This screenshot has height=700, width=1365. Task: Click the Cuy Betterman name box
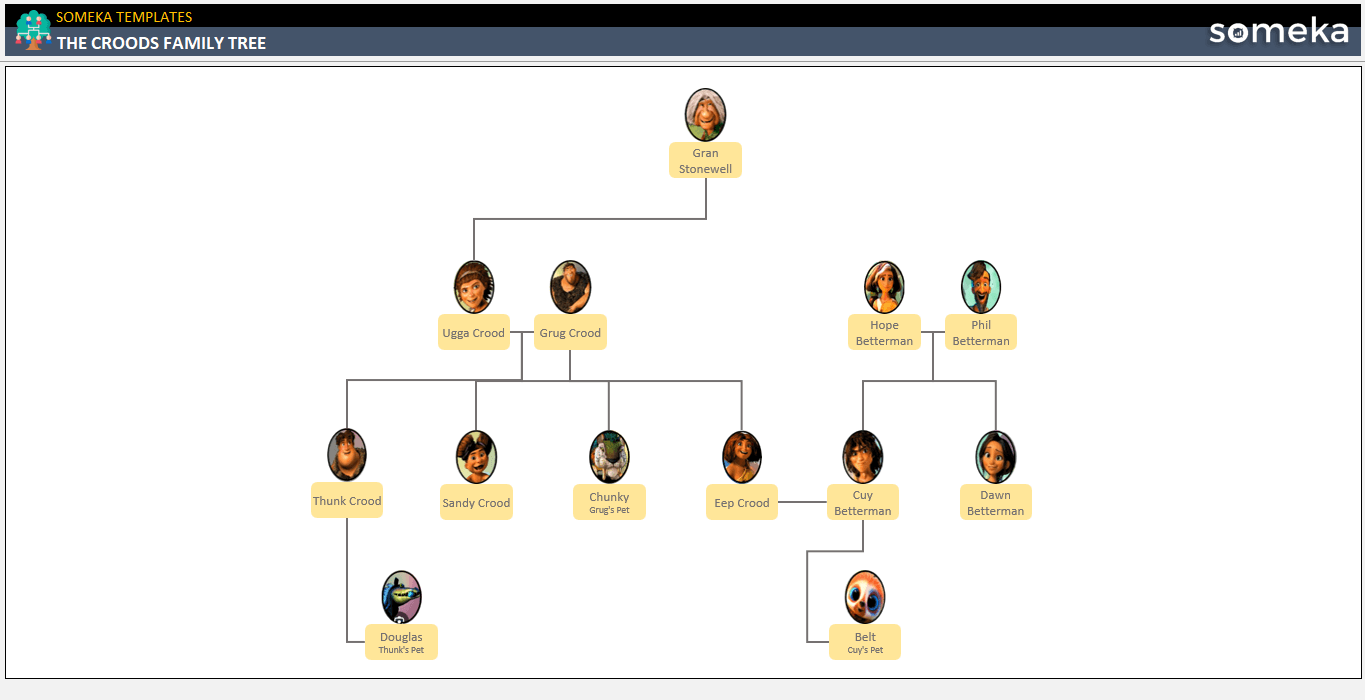pos(862,501)
